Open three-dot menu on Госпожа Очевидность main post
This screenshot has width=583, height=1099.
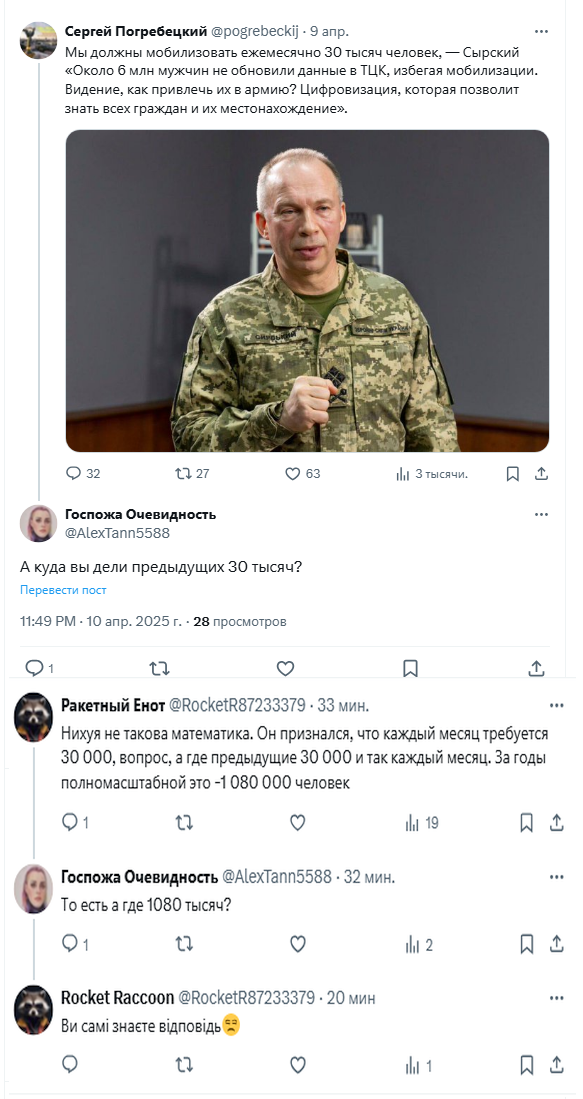click(x=541, y=514)
